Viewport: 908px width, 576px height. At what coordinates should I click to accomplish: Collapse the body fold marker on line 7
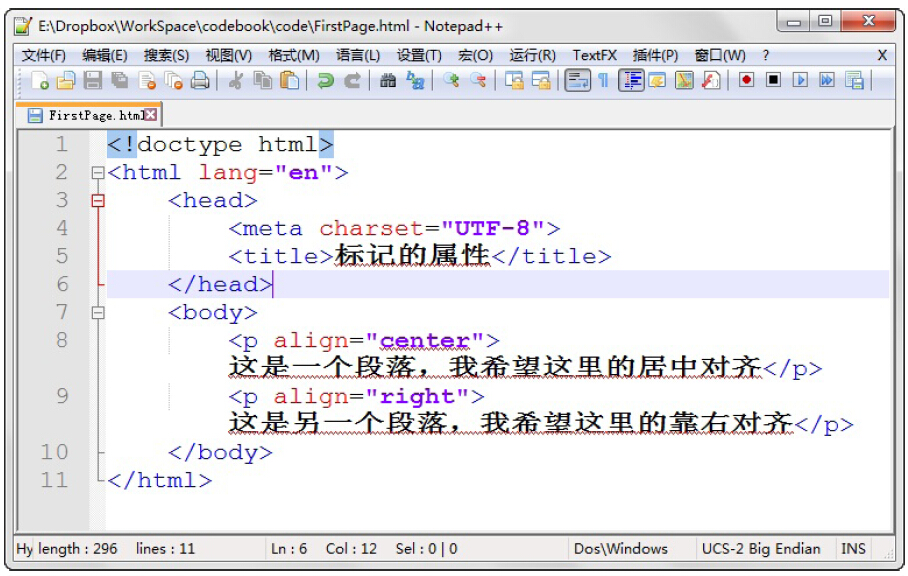click(98, 313)
